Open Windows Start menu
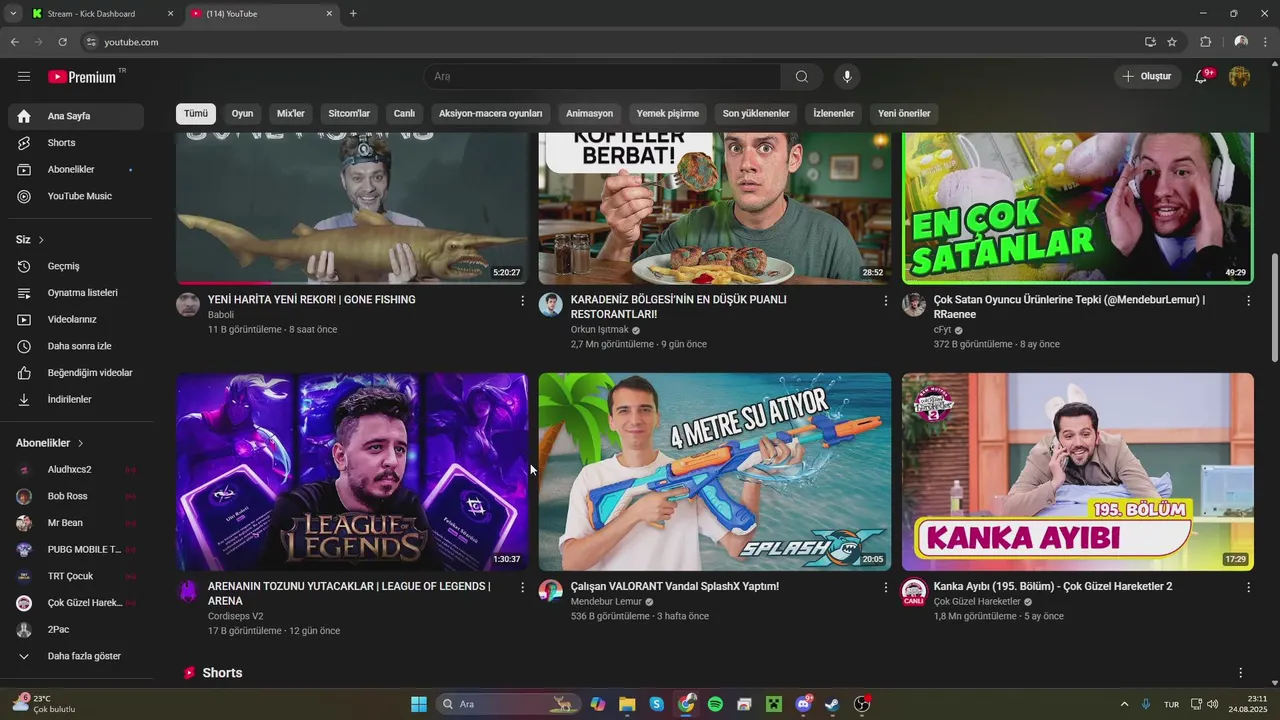1280x720 pixels. click(x=419, y=704)
